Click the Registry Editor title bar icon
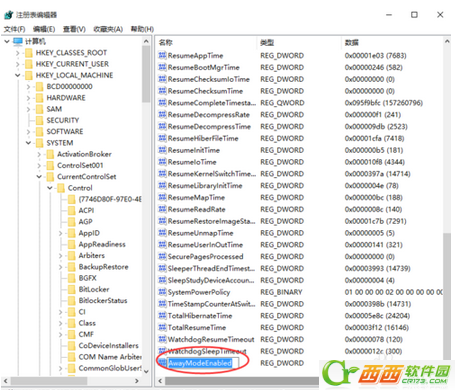Image resolution: width=455 pixels, height=390 pixels. (x=9, y=15)
